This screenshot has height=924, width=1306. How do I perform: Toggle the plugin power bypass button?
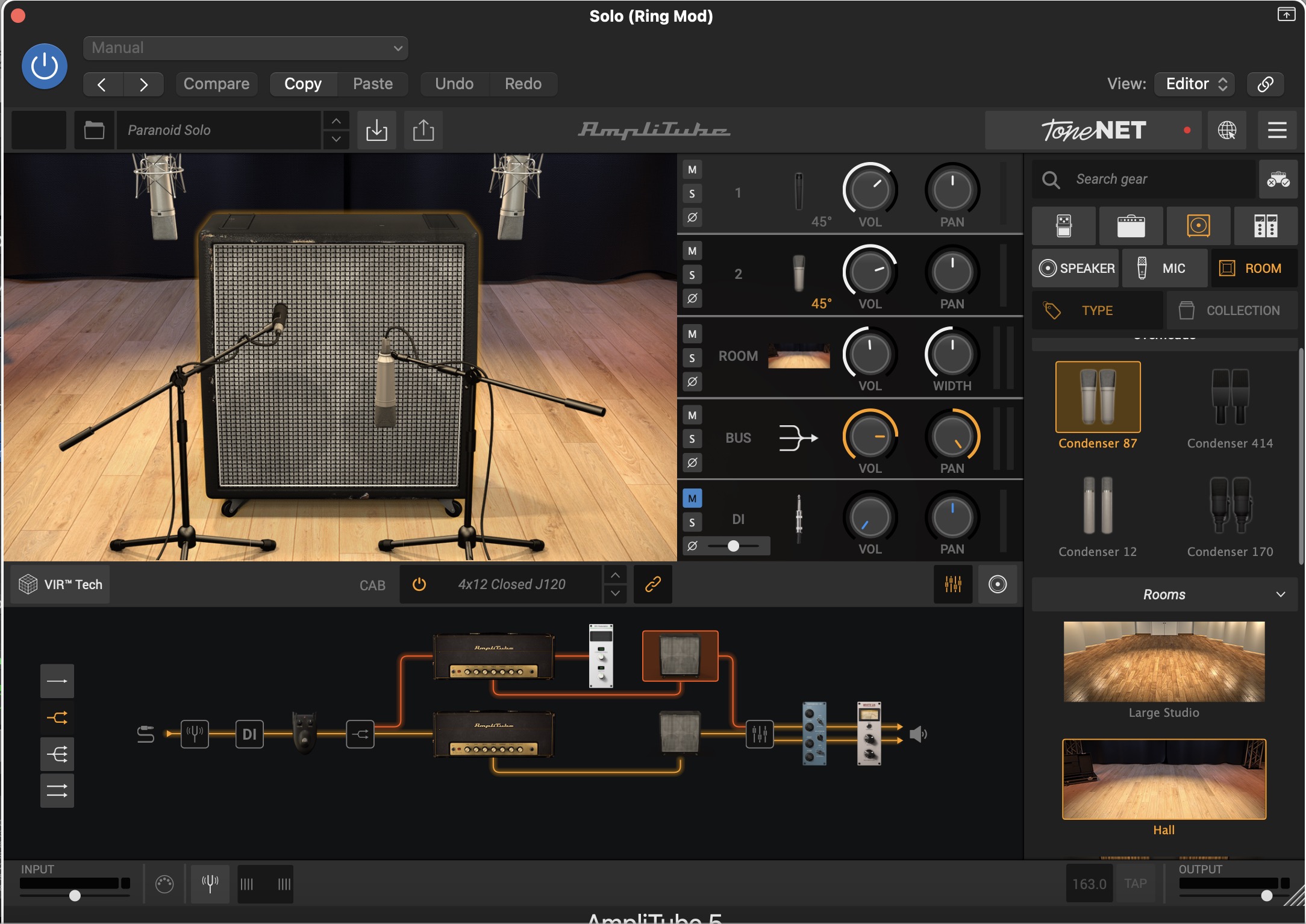pyautogui.click(x=45, y=66)
